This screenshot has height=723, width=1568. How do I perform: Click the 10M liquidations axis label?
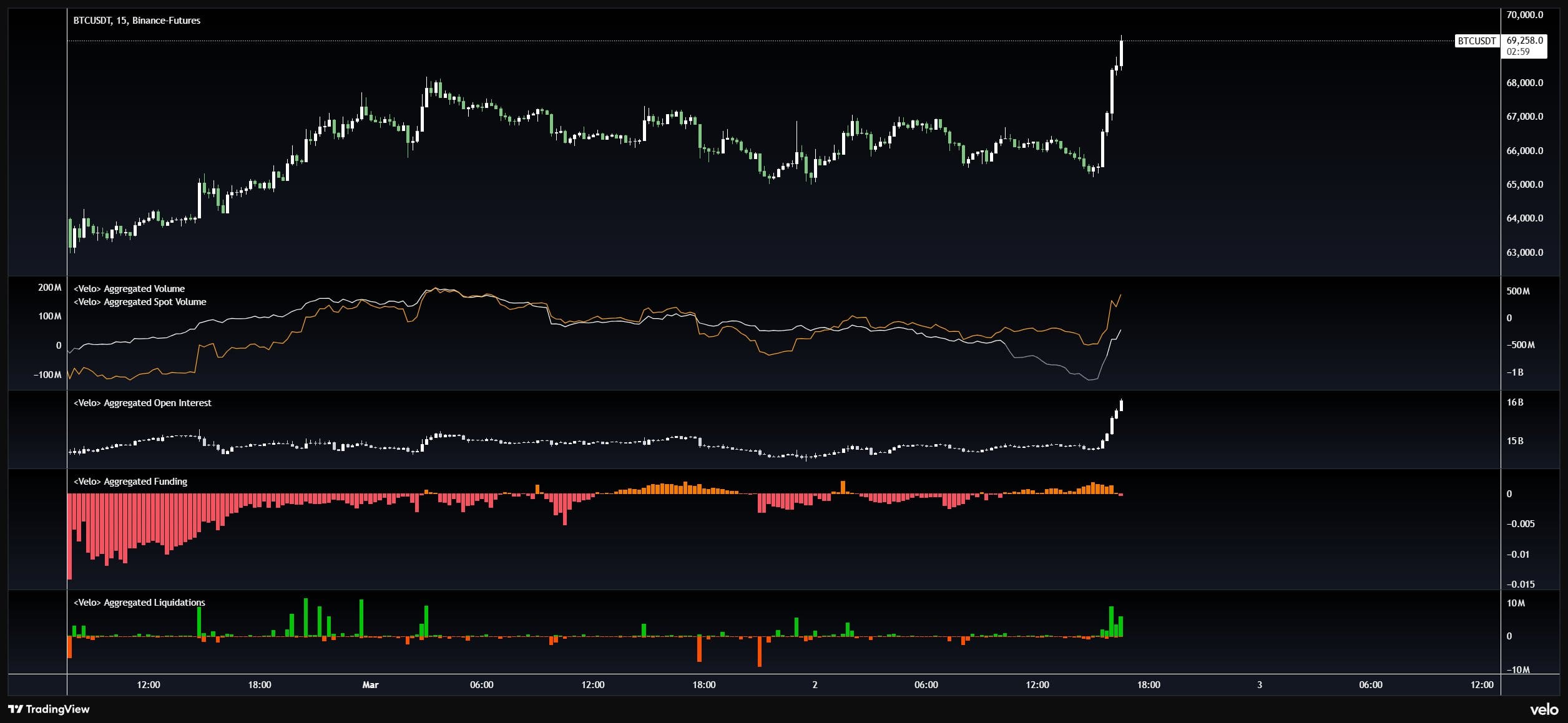coord(1516,603)
